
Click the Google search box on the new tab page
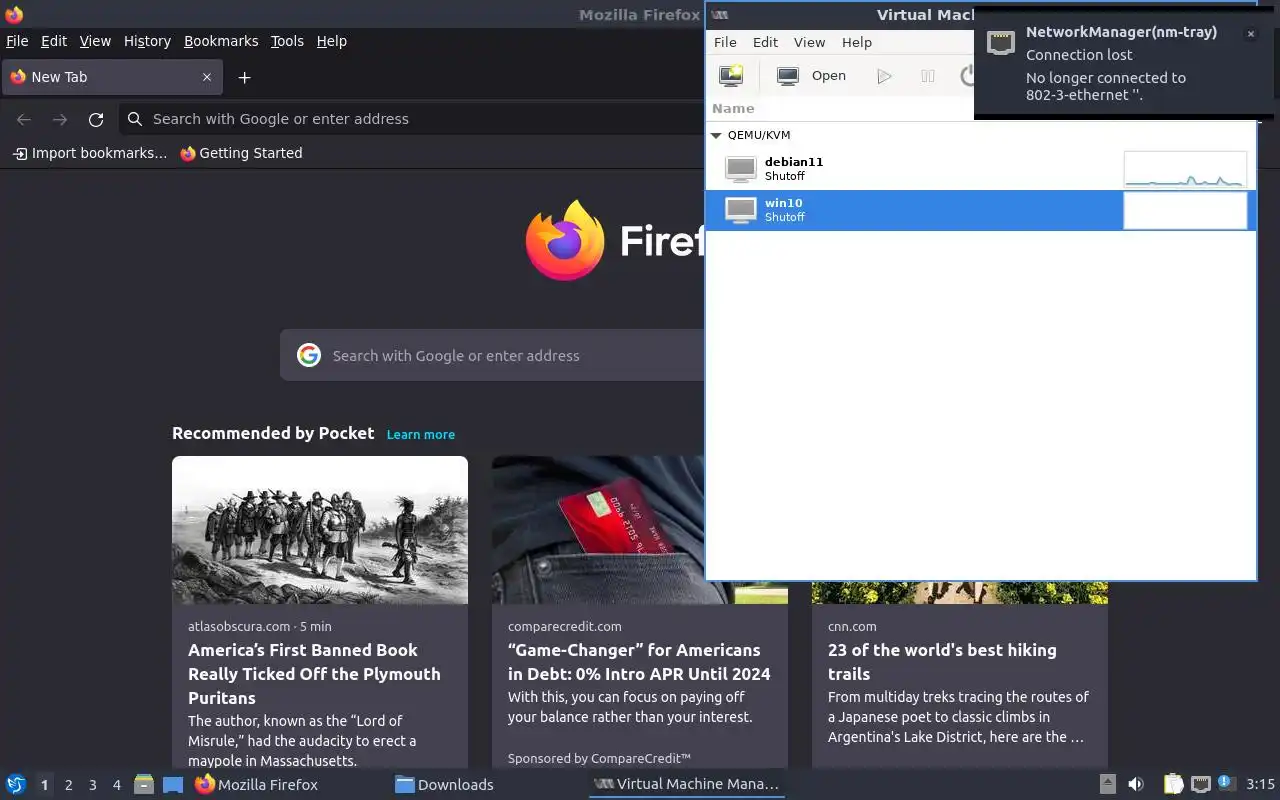493,355
